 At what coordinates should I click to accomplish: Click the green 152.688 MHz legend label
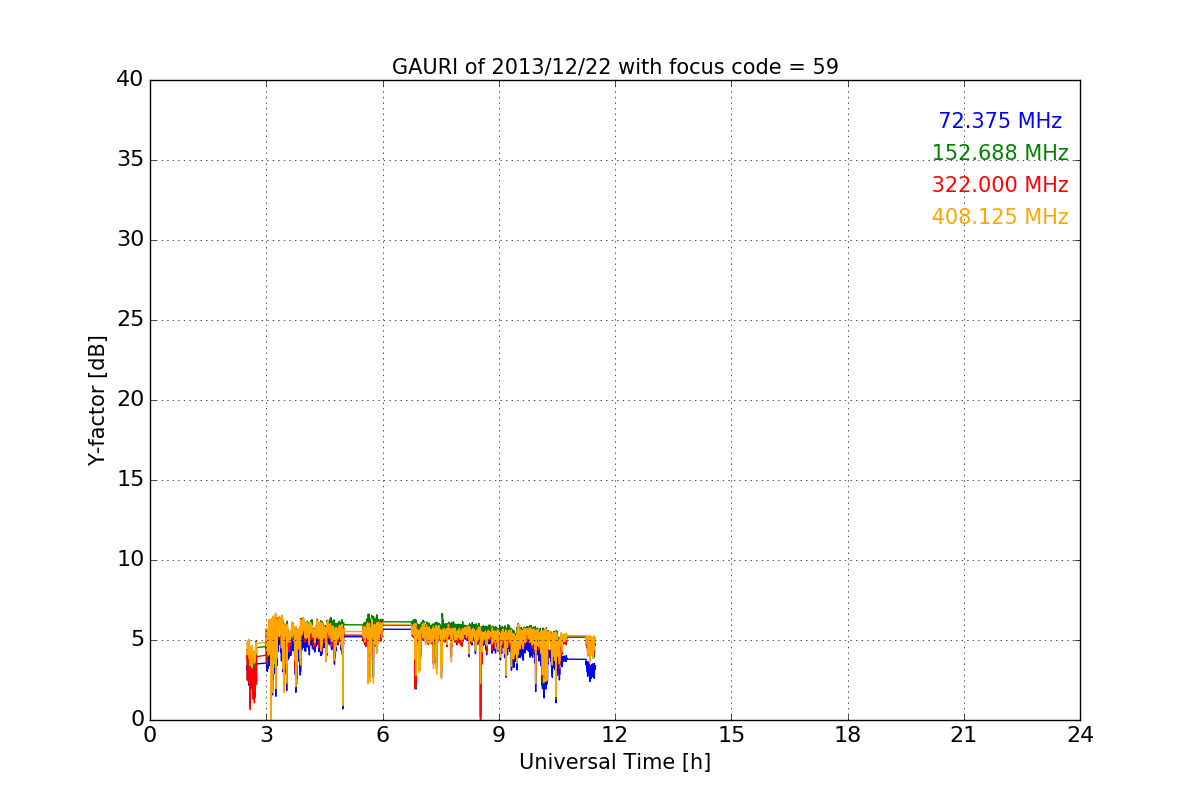1000,153
